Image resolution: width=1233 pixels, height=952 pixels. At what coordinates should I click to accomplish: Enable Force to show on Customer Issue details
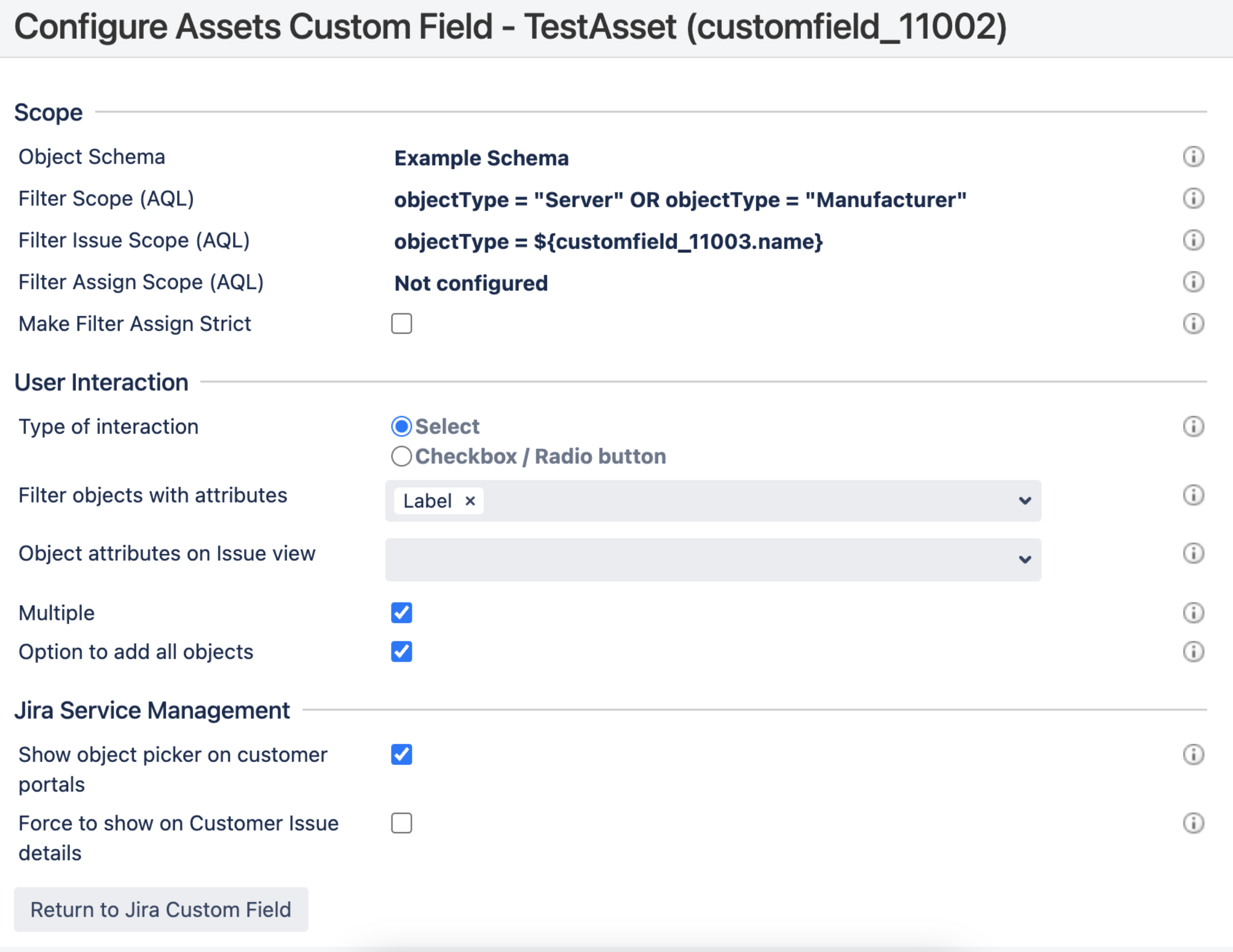click(x=402, y=823)
